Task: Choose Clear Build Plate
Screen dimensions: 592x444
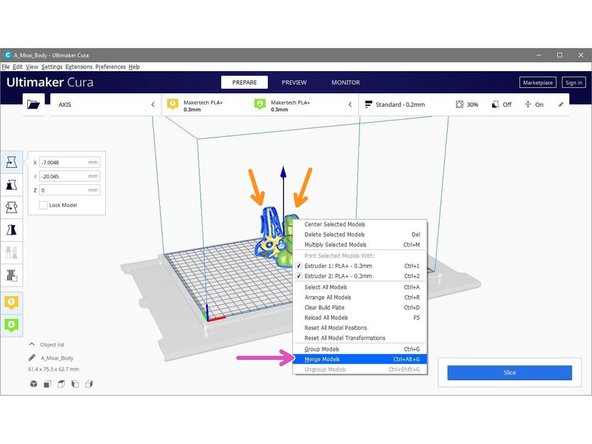Action: point(360,307)
